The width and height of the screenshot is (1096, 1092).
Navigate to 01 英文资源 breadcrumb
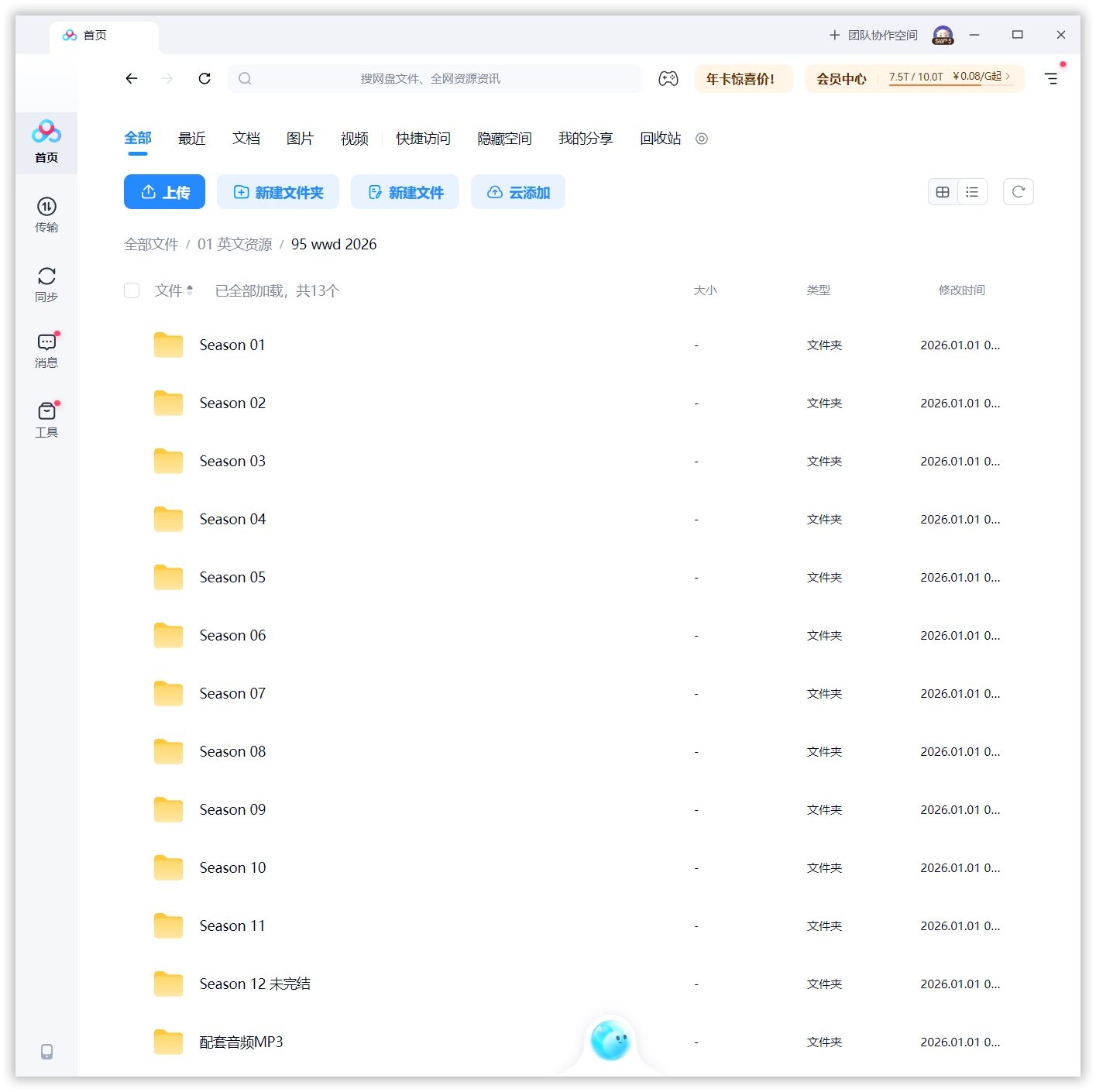(235, 245)
